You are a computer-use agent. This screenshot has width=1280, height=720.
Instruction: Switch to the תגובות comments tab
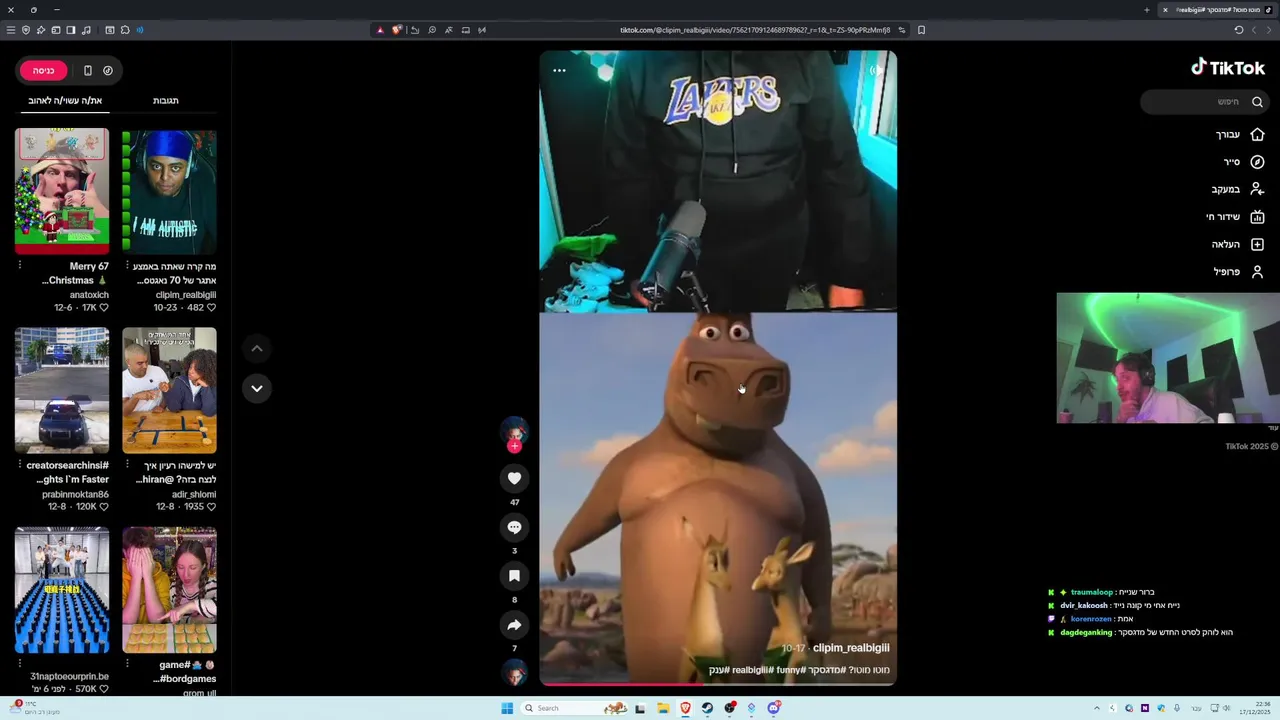coord(166,100)
